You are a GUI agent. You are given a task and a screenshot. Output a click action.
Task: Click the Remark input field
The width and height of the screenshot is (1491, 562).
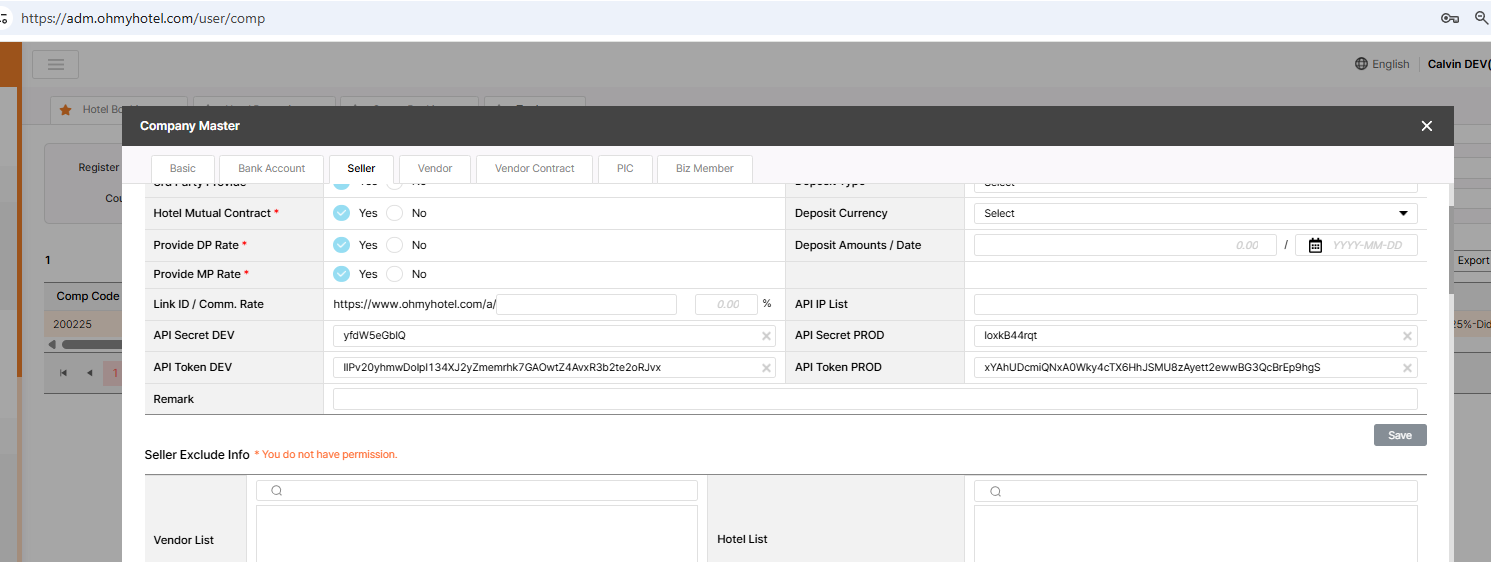pyautogui.click(x=874, y=399)
